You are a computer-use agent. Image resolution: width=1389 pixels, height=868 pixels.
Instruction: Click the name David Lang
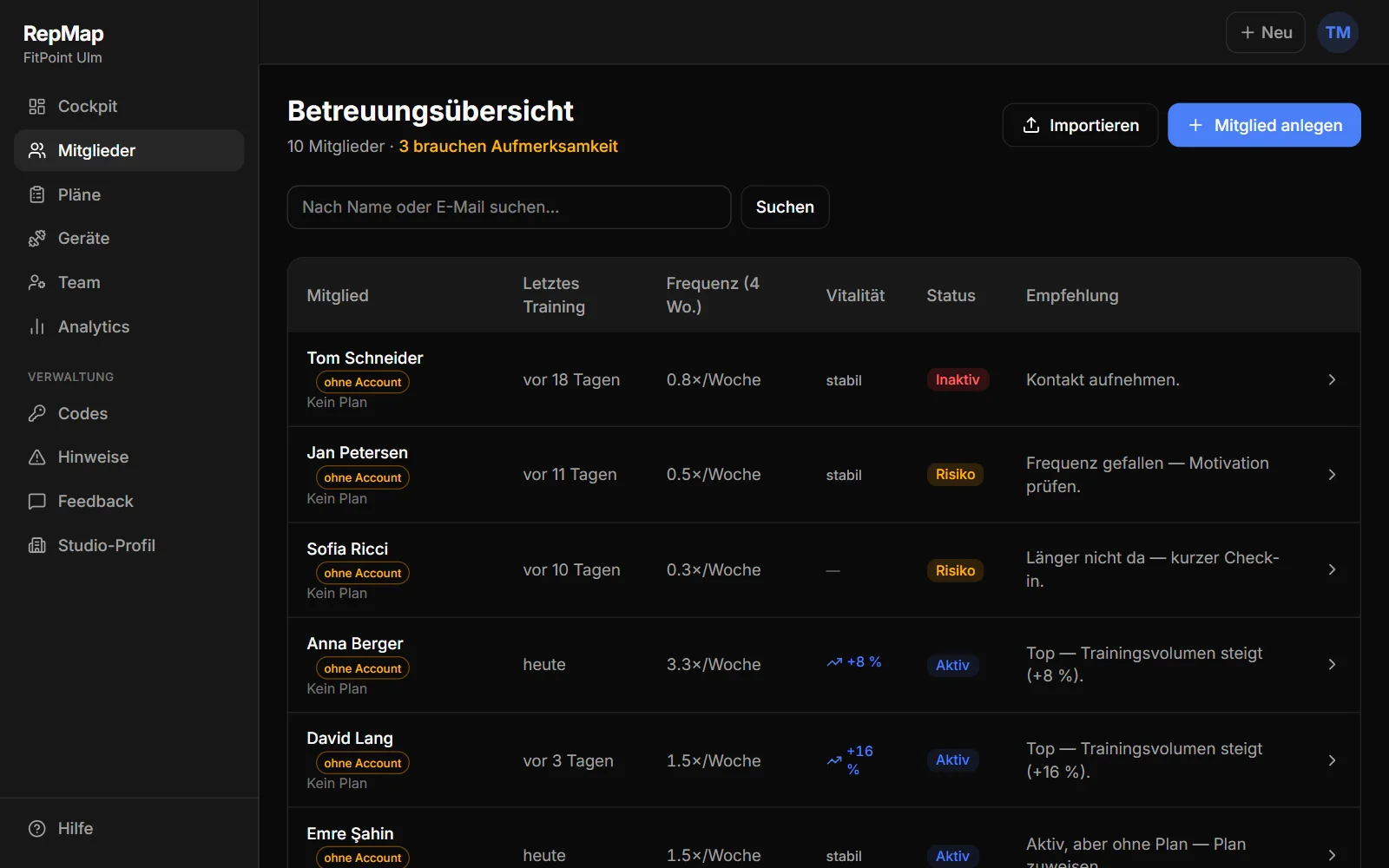(350, 738)
